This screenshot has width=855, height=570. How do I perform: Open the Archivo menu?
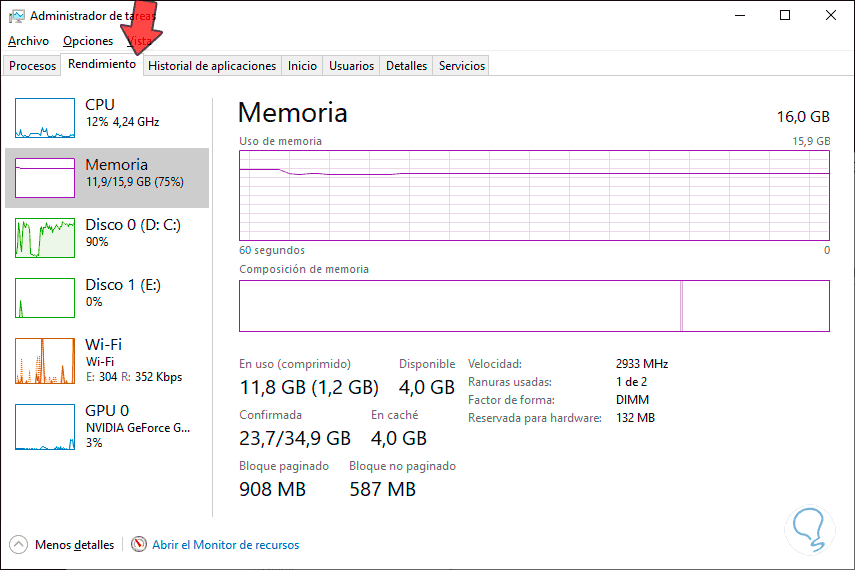coord(28,41)
